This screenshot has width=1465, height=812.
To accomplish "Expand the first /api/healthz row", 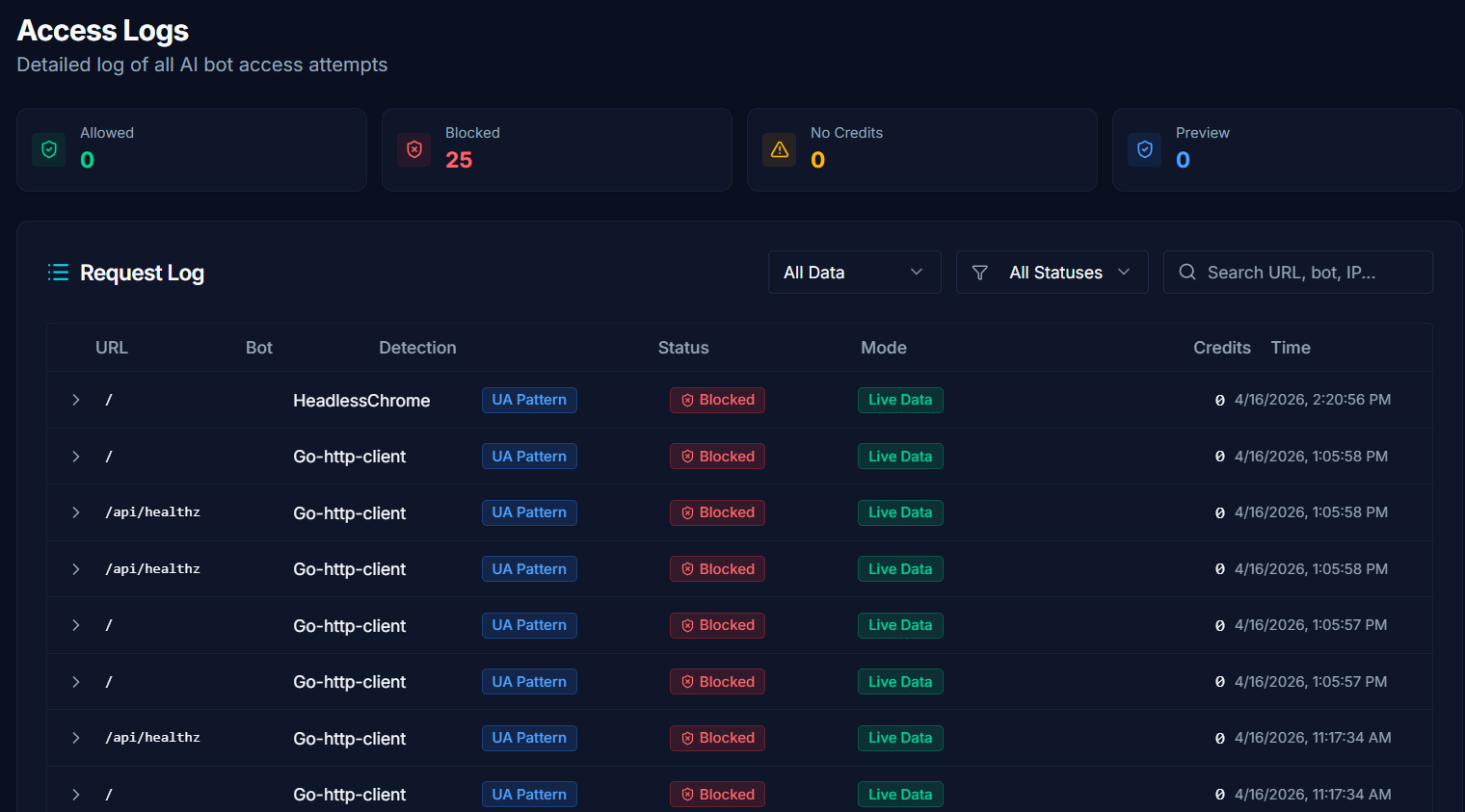I will (76, 512).
